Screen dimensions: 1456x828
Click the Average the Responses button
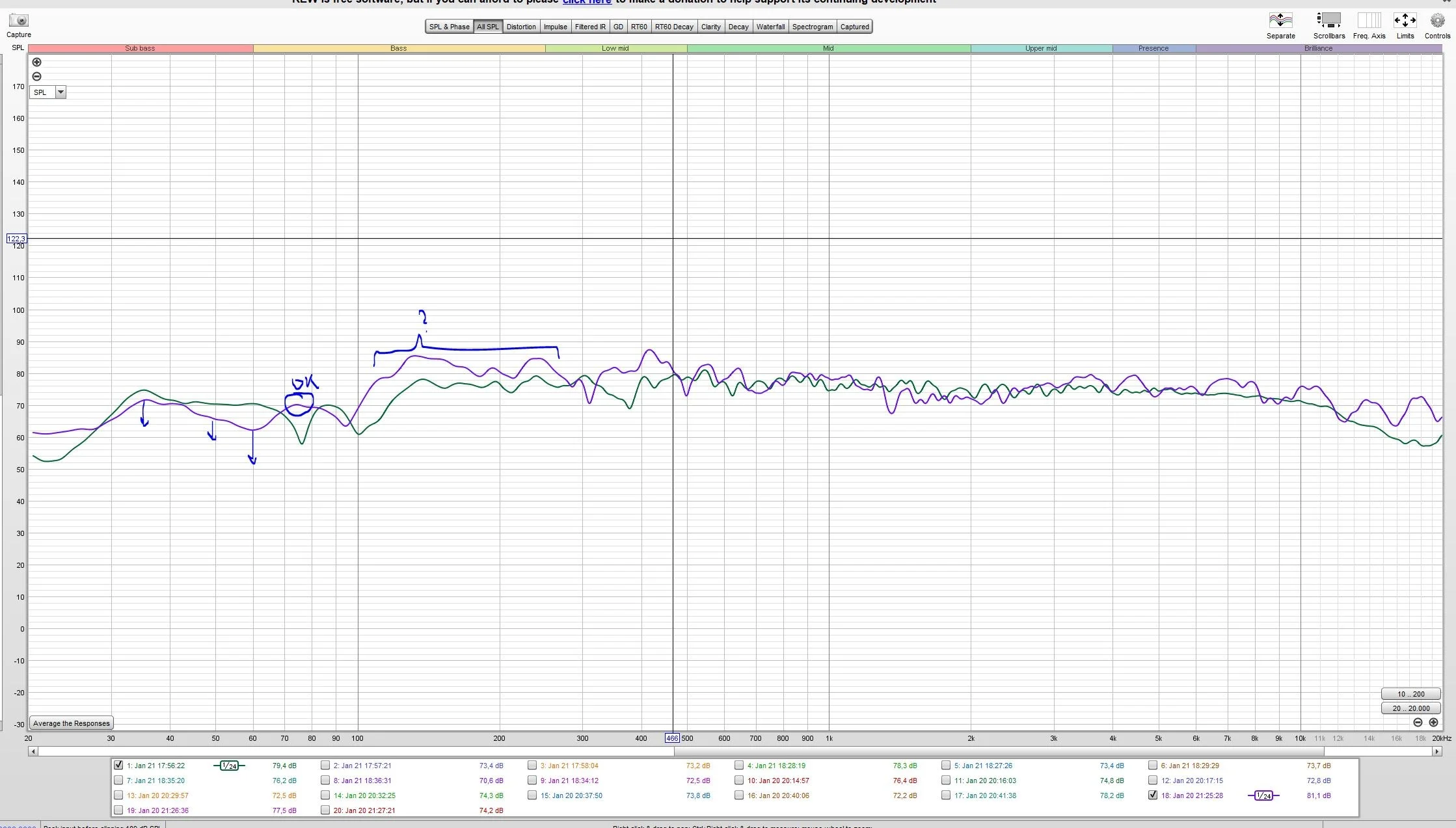pyautogui.click(x=72, y=723)
